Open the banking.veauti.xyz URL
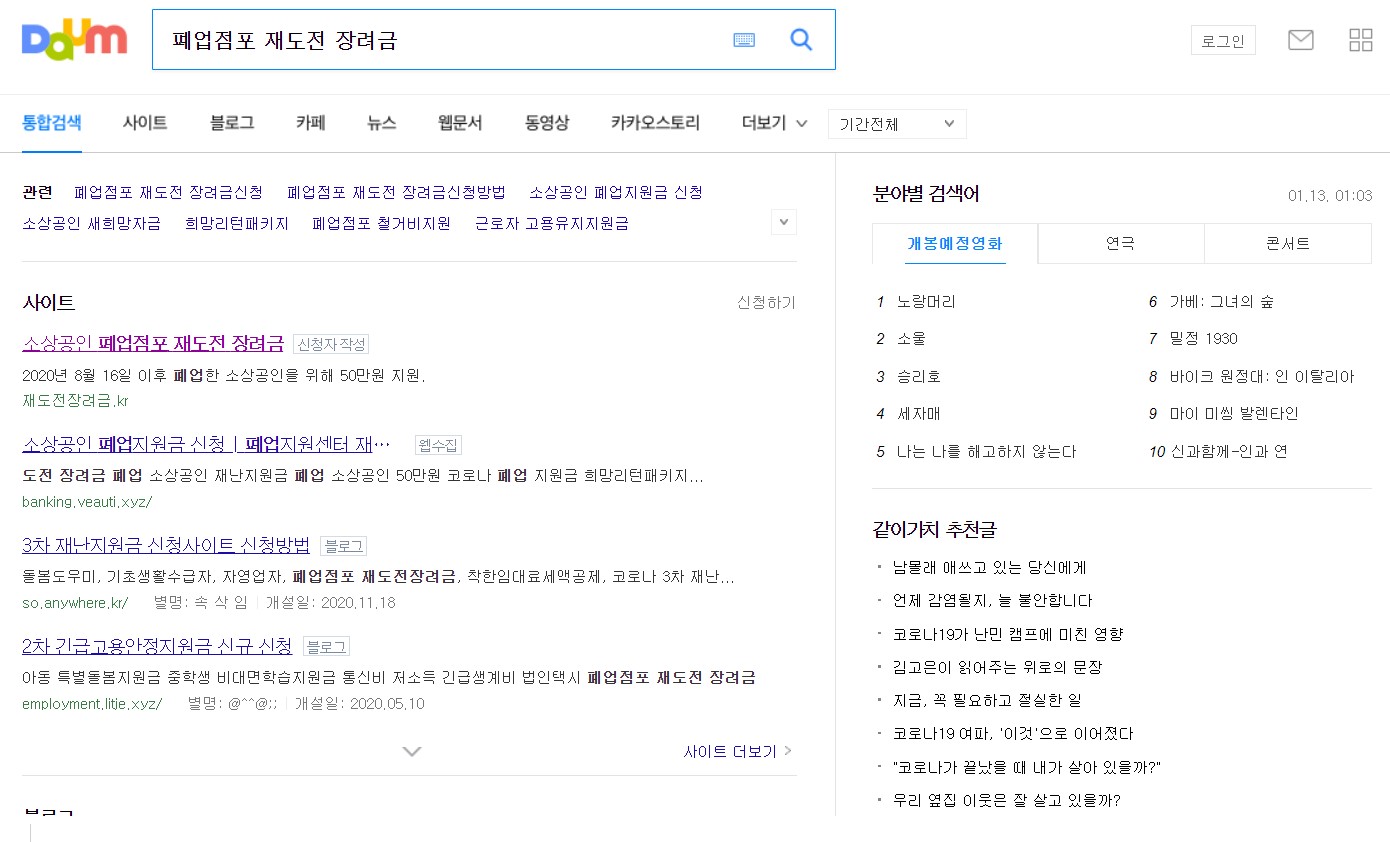1390x842 pixels. (x=87, y=502)
